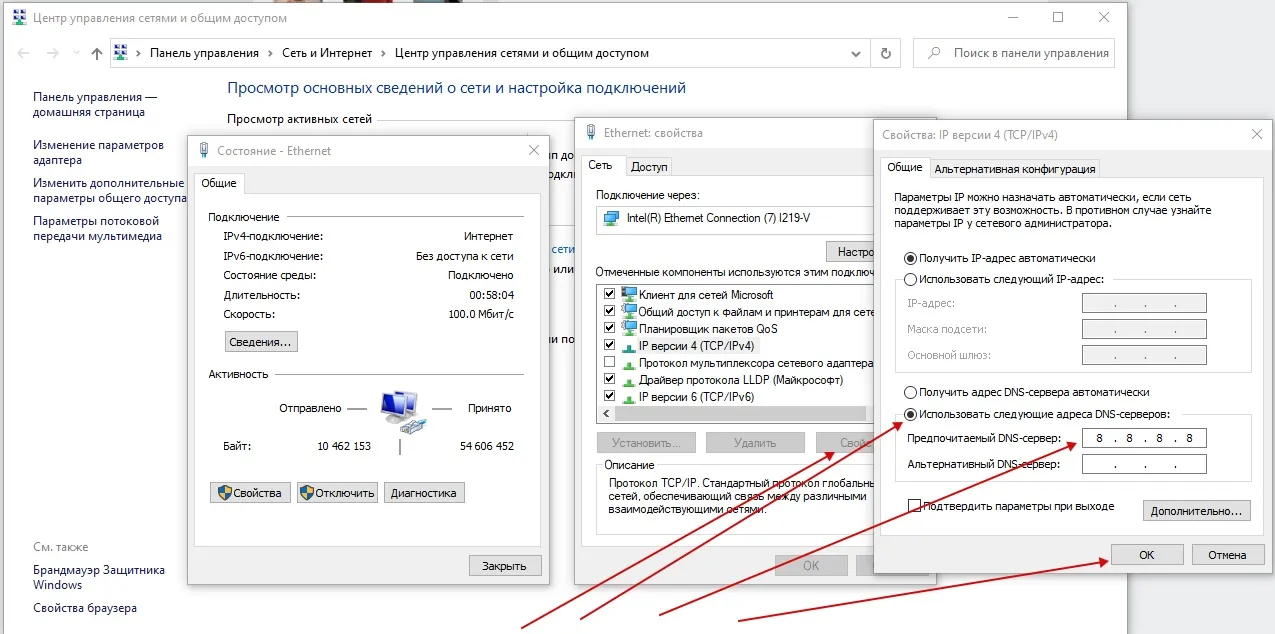Click the refresh icon in address bar
This screenshot has height=634, width=1275.
[884, 53]
